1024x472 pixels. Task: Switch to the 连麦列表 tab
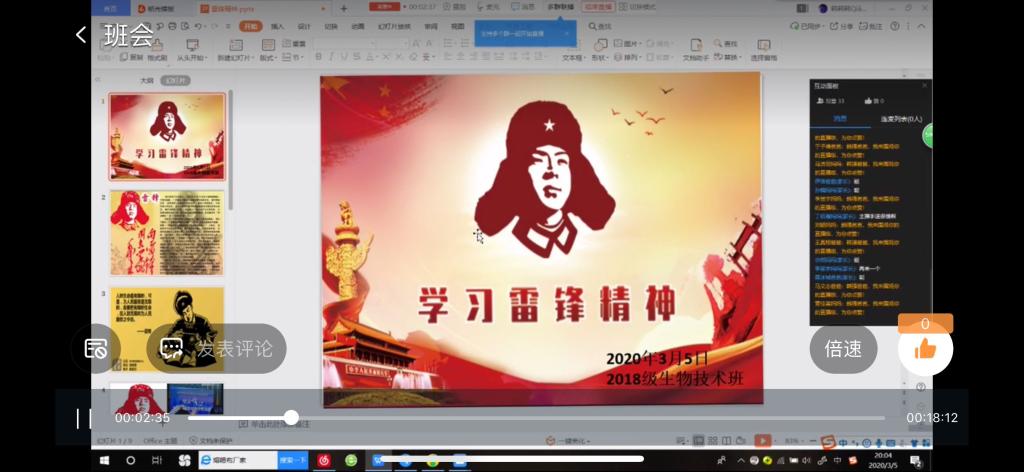point(900,119)
